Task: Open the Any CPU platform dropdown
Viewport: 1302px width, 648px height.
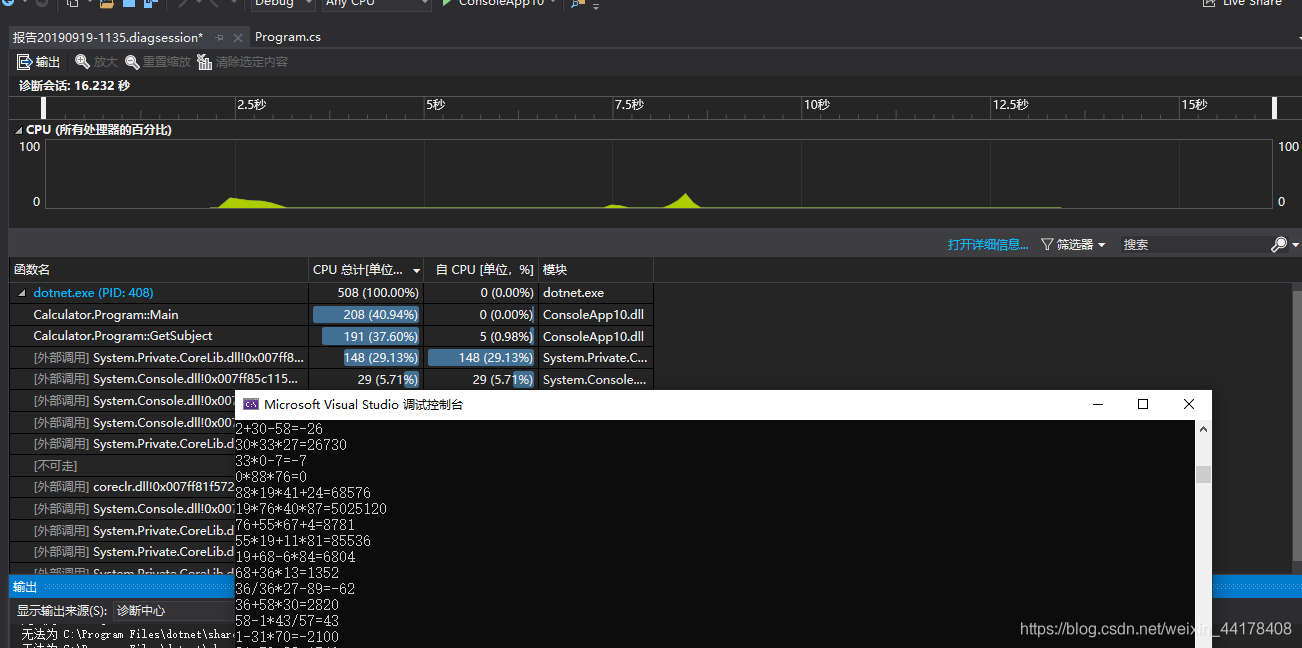Action: pyautogui.click(x=377, y=4)
